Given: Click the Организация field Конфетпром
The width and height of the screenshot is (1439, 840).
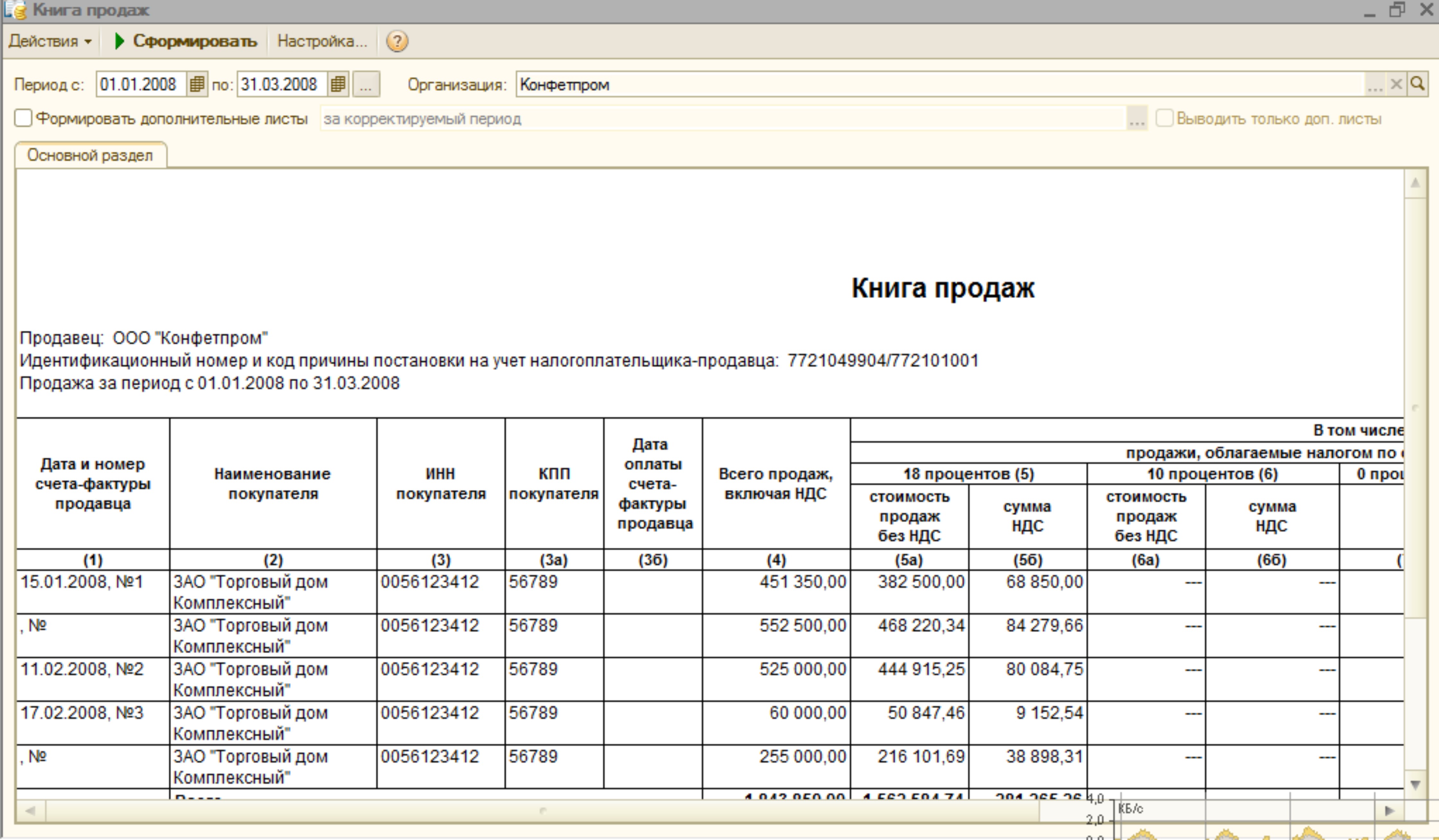Looking at the screenshot, I should [940, 84].
